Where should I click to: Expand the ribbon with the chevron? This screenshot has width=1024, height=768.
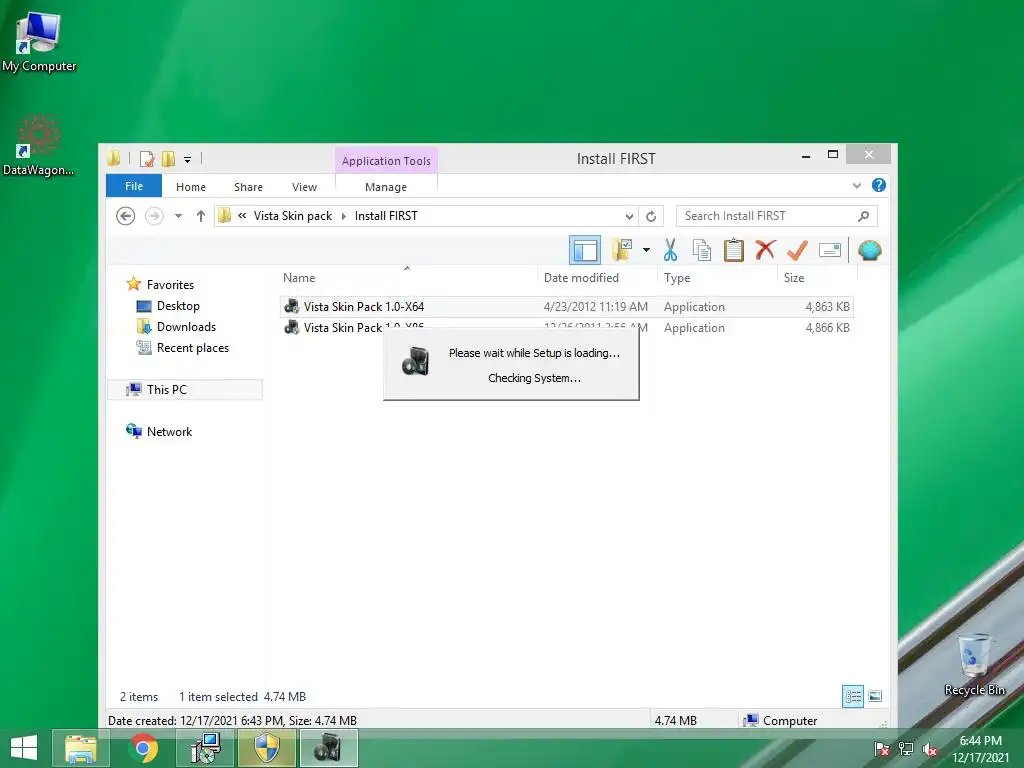click(857, 185)
